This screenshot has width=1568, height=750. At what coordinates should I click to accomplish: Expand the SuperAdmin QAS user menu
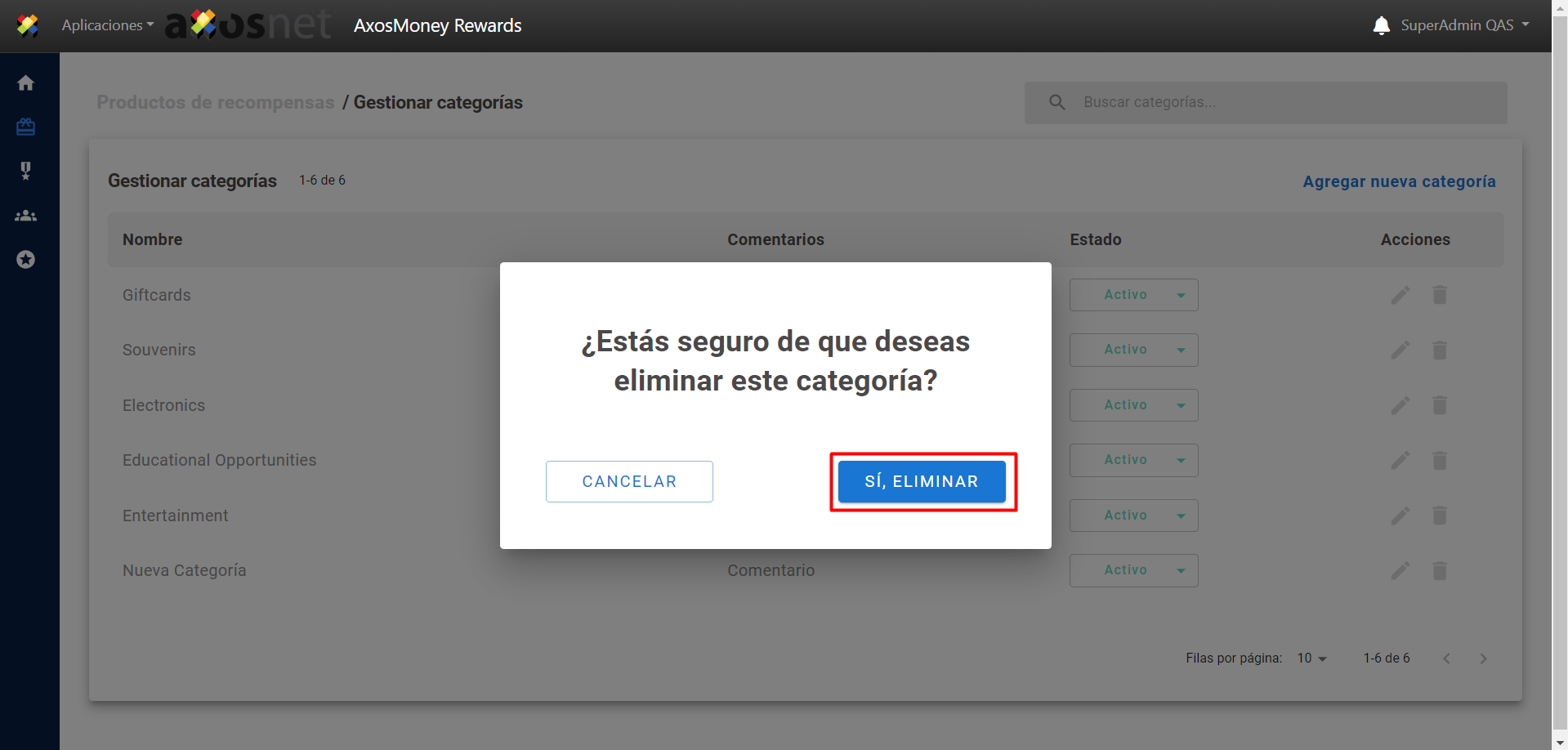click(1464, 25)
